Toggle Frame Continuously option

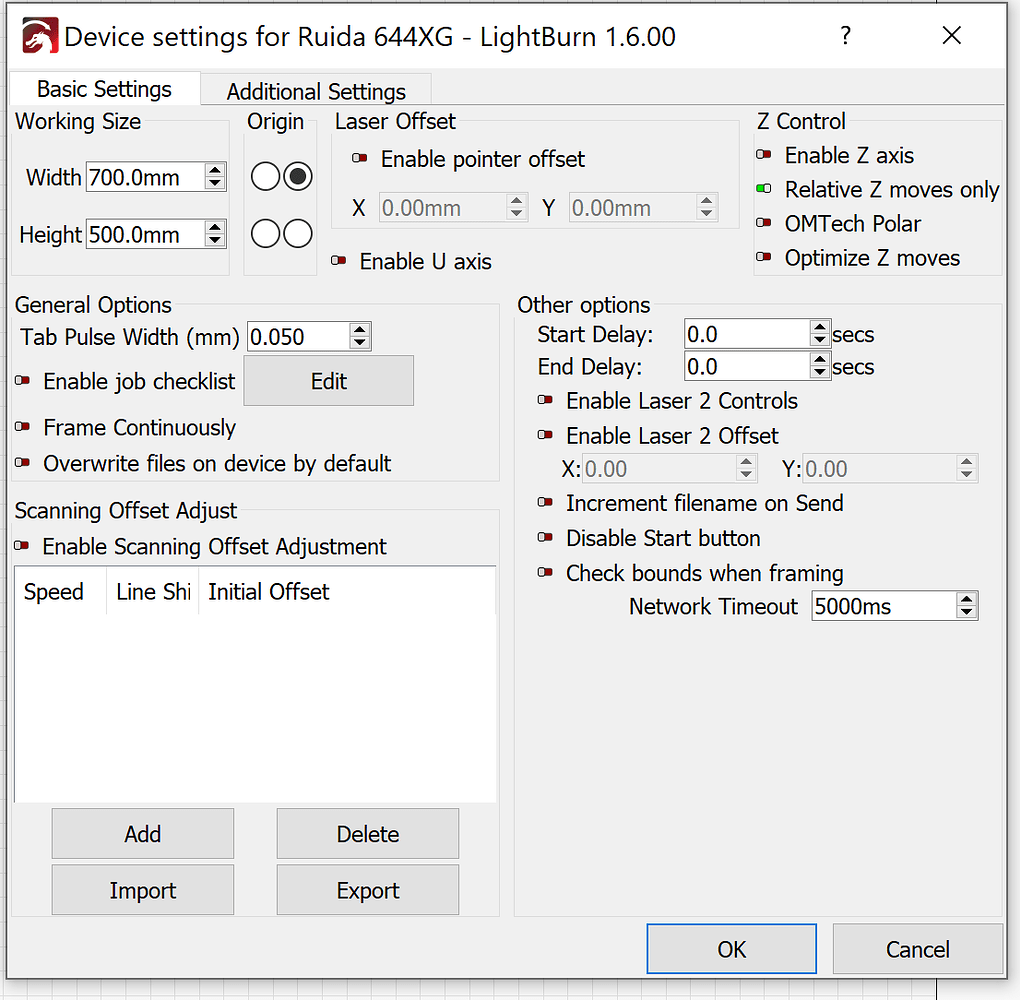(x=22, y=428)
